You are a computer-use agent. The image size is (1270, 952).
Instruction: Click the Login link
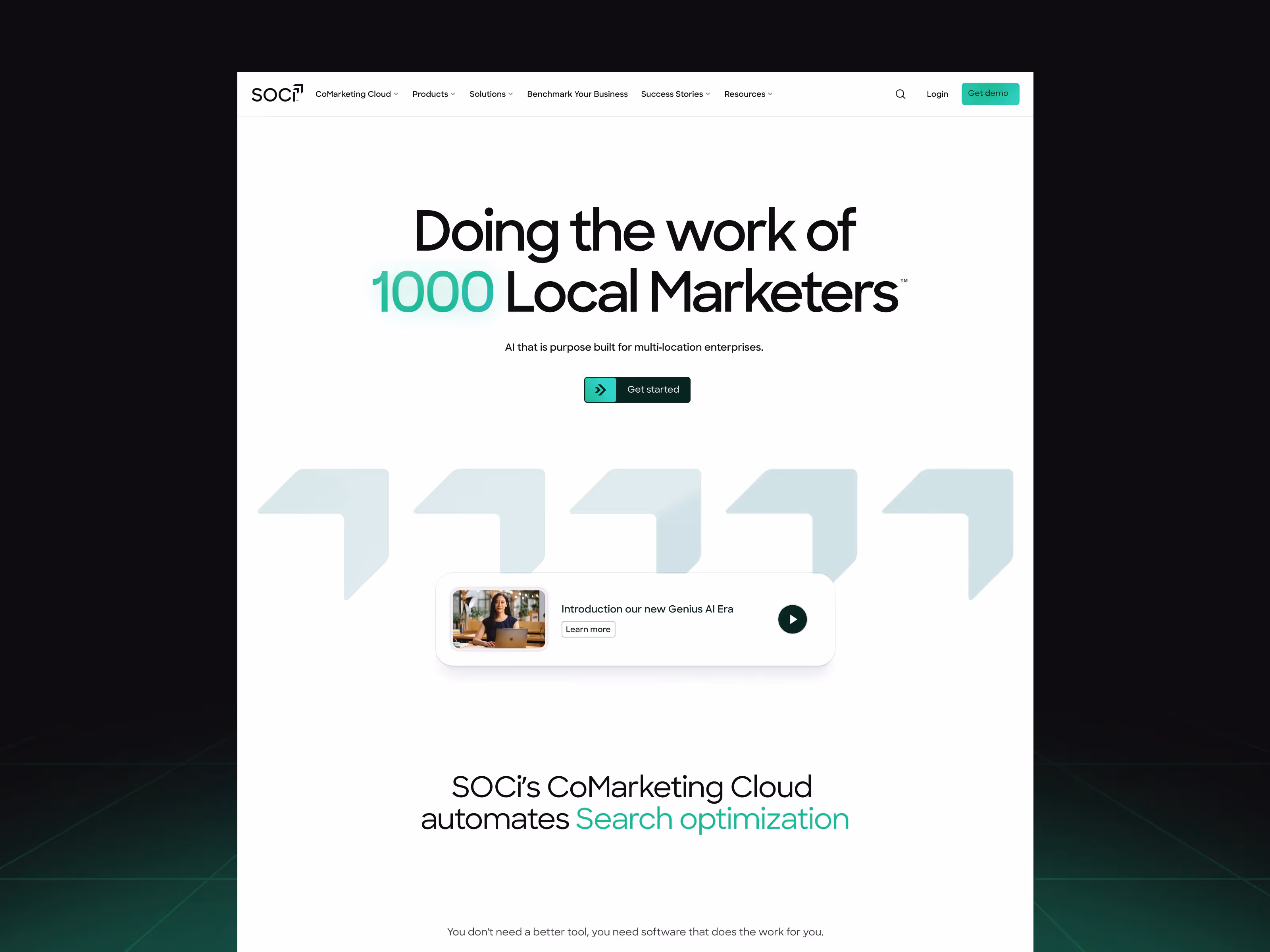(937, 94)
